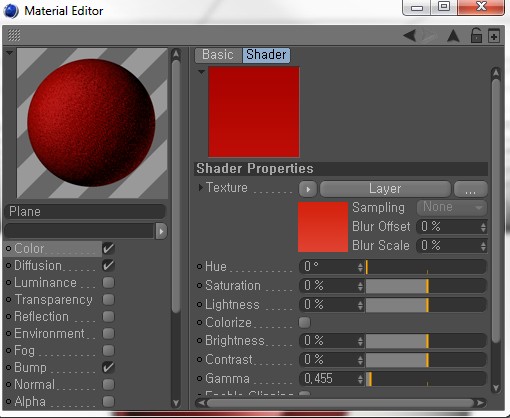
Task: Click the Brightness animation circle icon
Action: [x=199, y=340]
